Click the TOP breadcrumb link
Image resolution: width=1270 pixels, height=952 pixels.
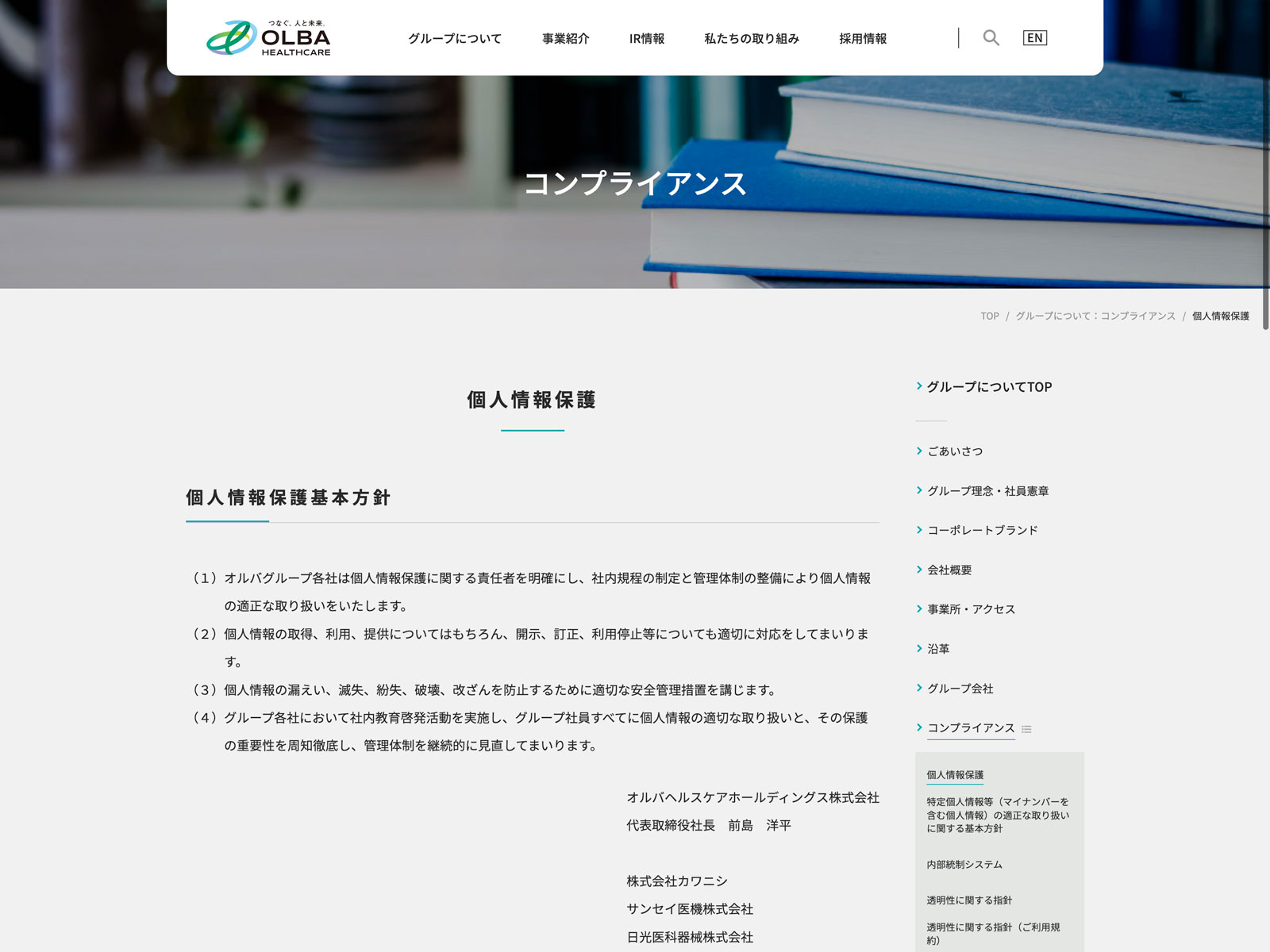point(989,316)
